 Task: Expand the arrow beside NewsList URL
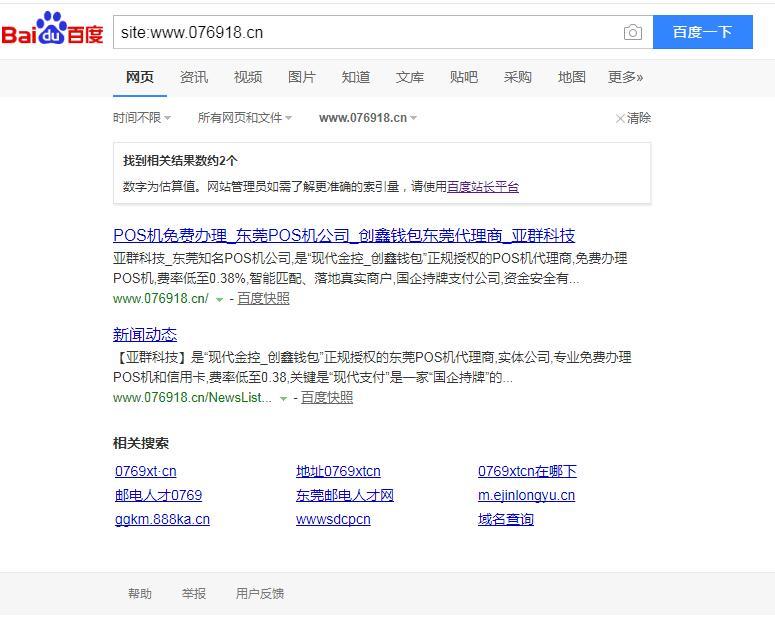[x=283, y=398]
